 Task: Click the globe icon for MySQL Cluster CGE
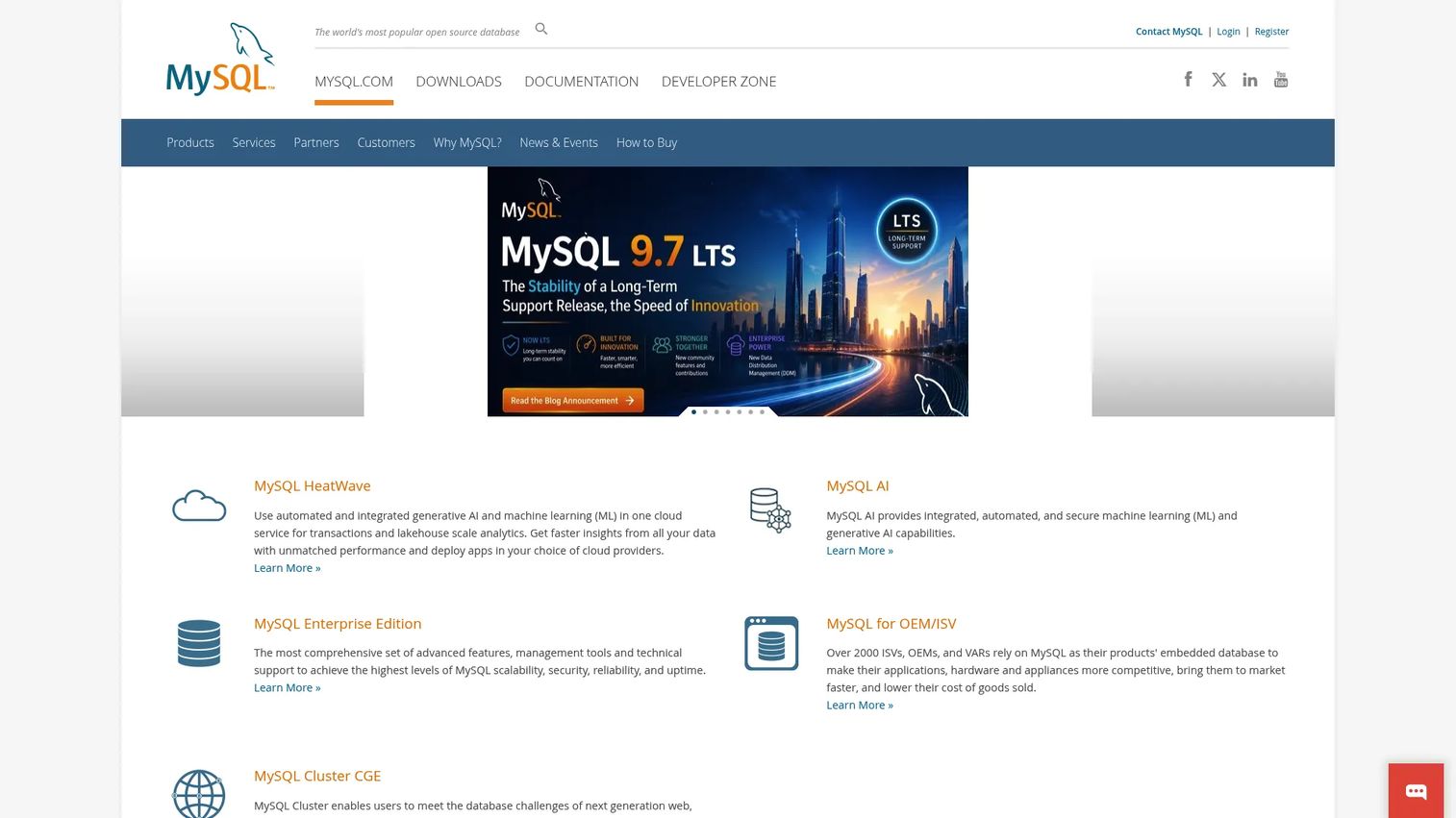(199, 794)
